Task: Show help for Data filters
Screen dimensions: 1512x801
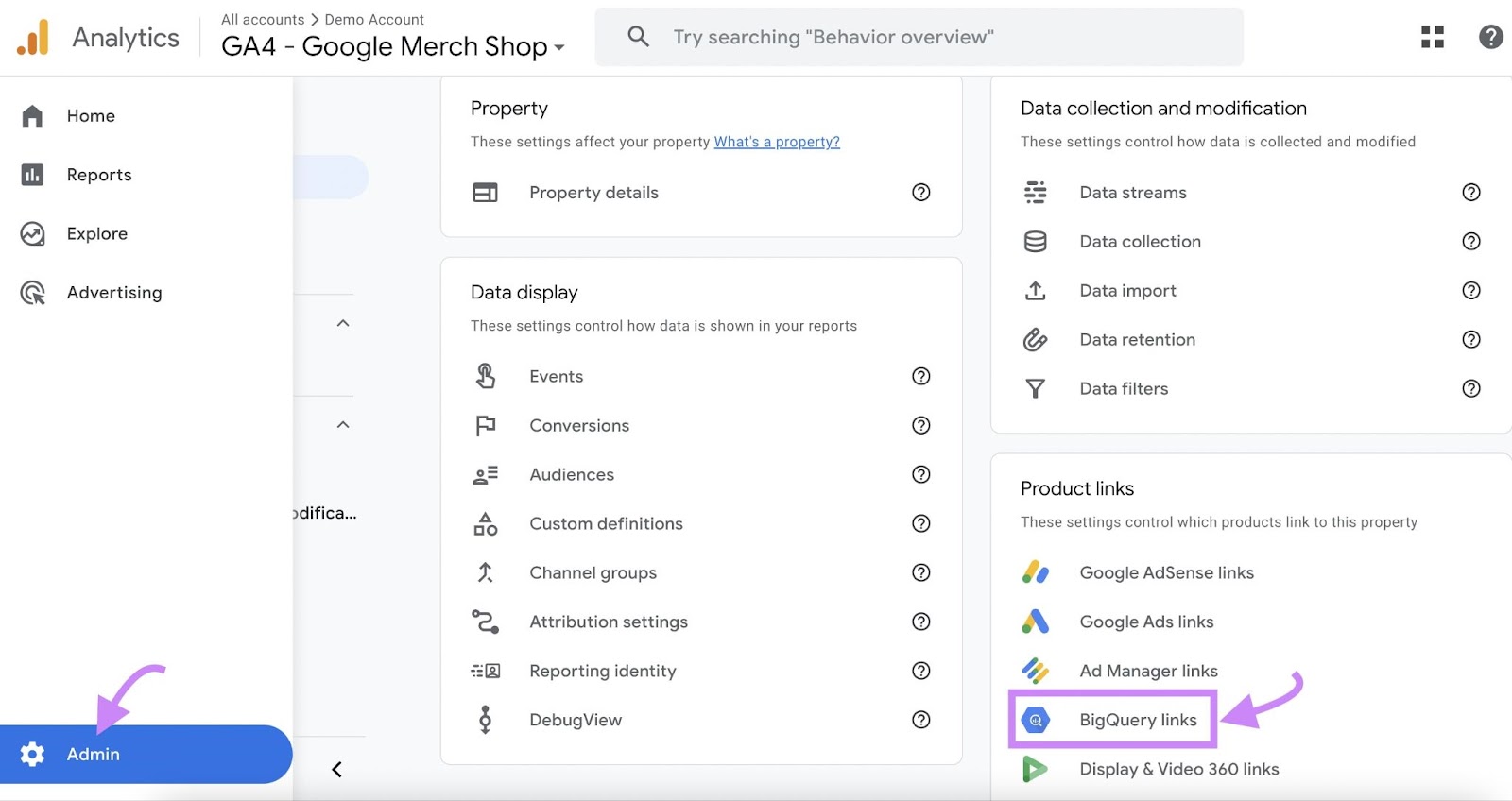Action: (1471, 389)
